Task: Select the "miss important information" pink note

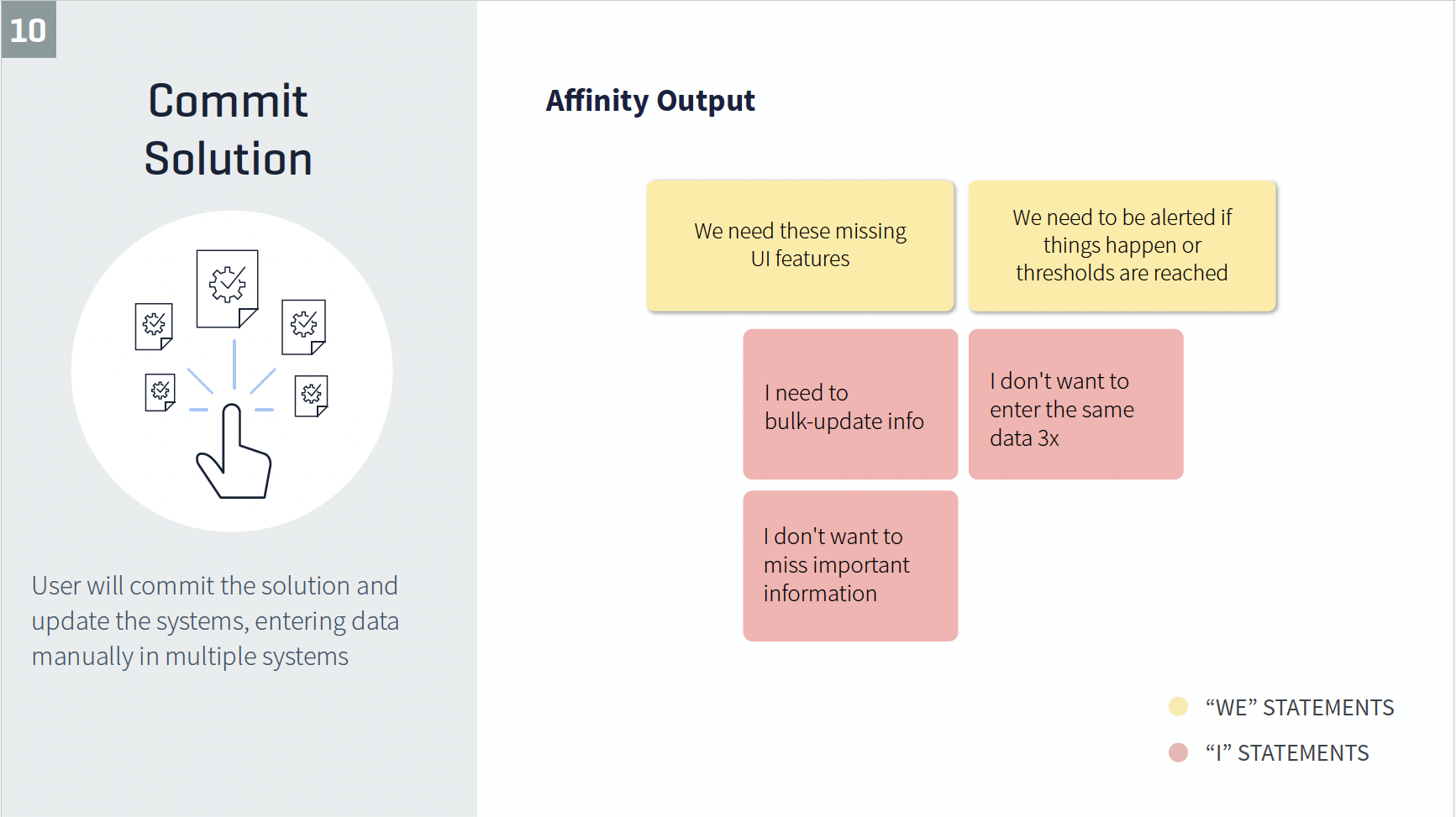Action: point(849,566)
